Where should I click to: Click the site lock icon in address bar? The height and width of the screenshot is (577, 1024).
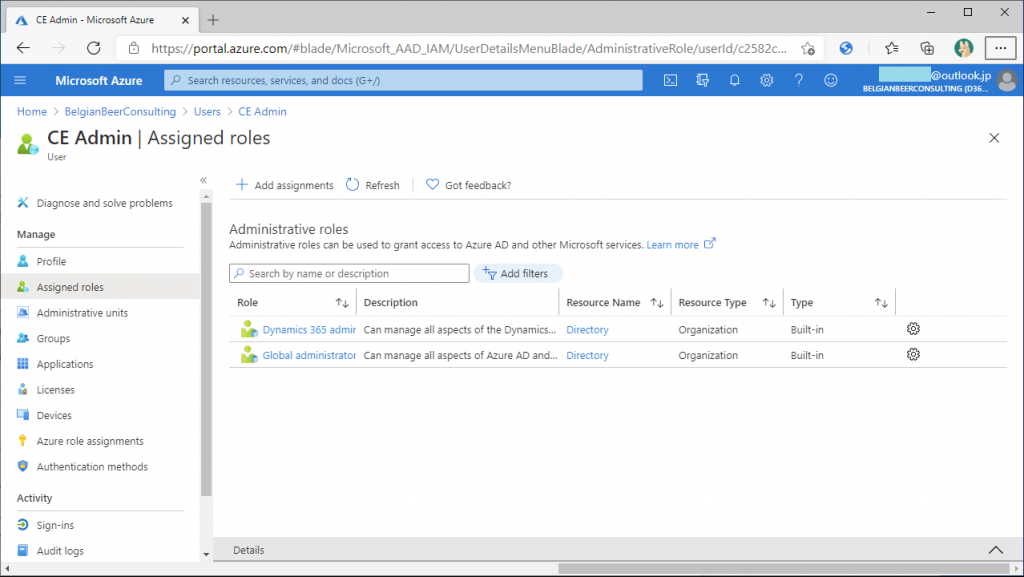click(x=134, y=48)
